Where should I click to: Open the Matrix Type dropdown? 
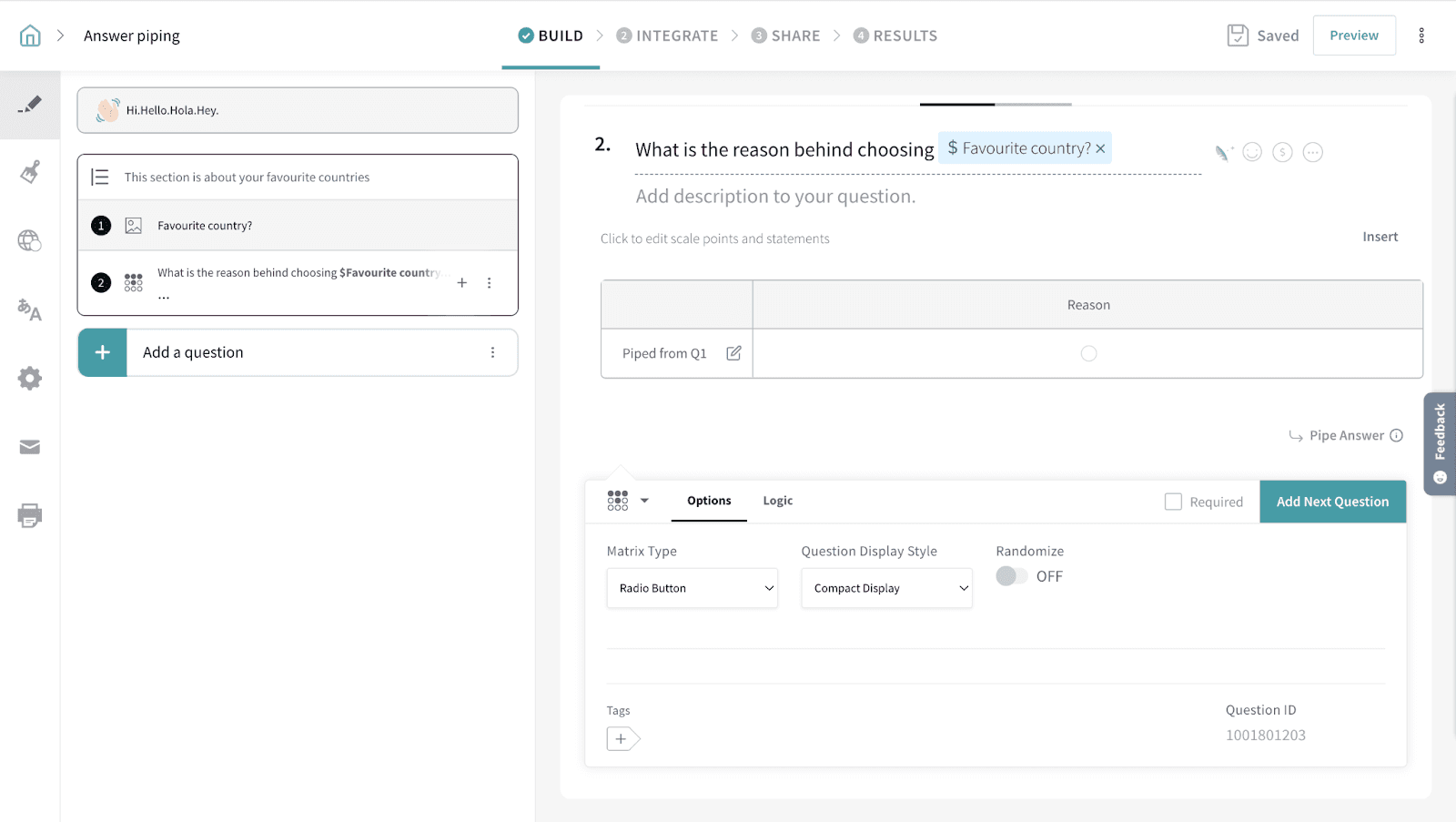[x=692, y=588]
